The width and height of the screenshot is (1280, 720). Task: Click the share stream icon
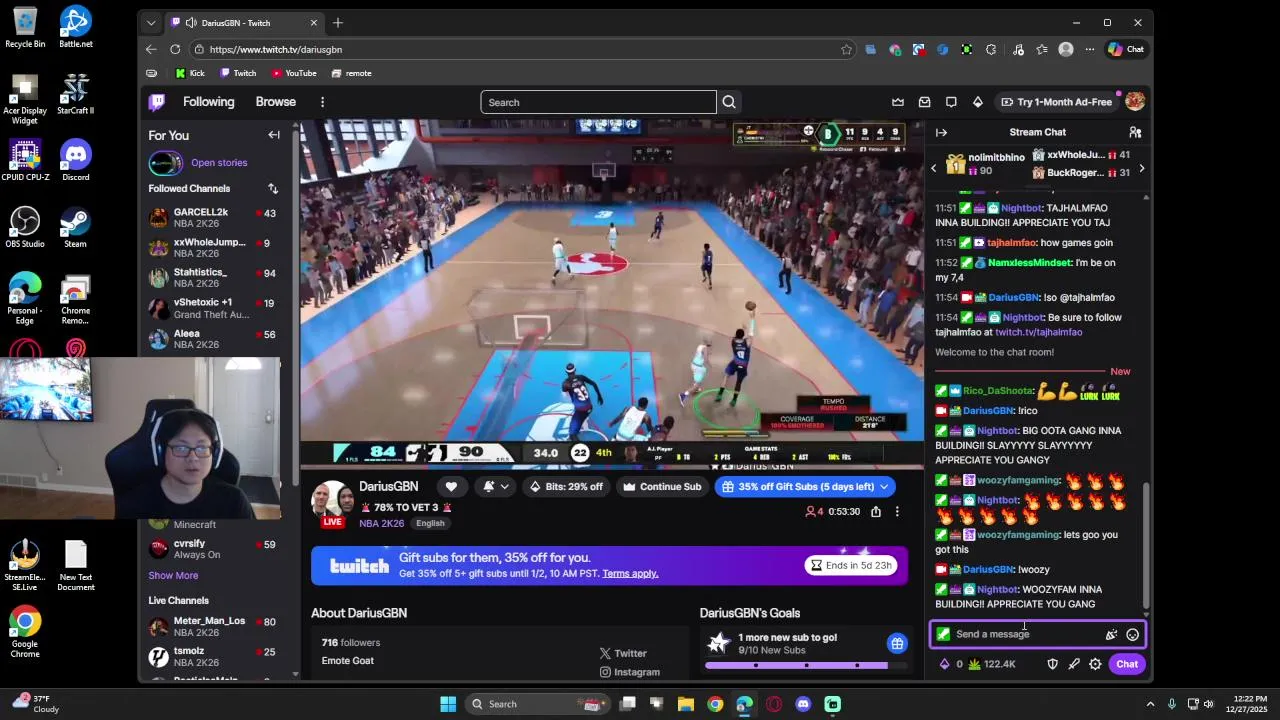tap(876, 511)
